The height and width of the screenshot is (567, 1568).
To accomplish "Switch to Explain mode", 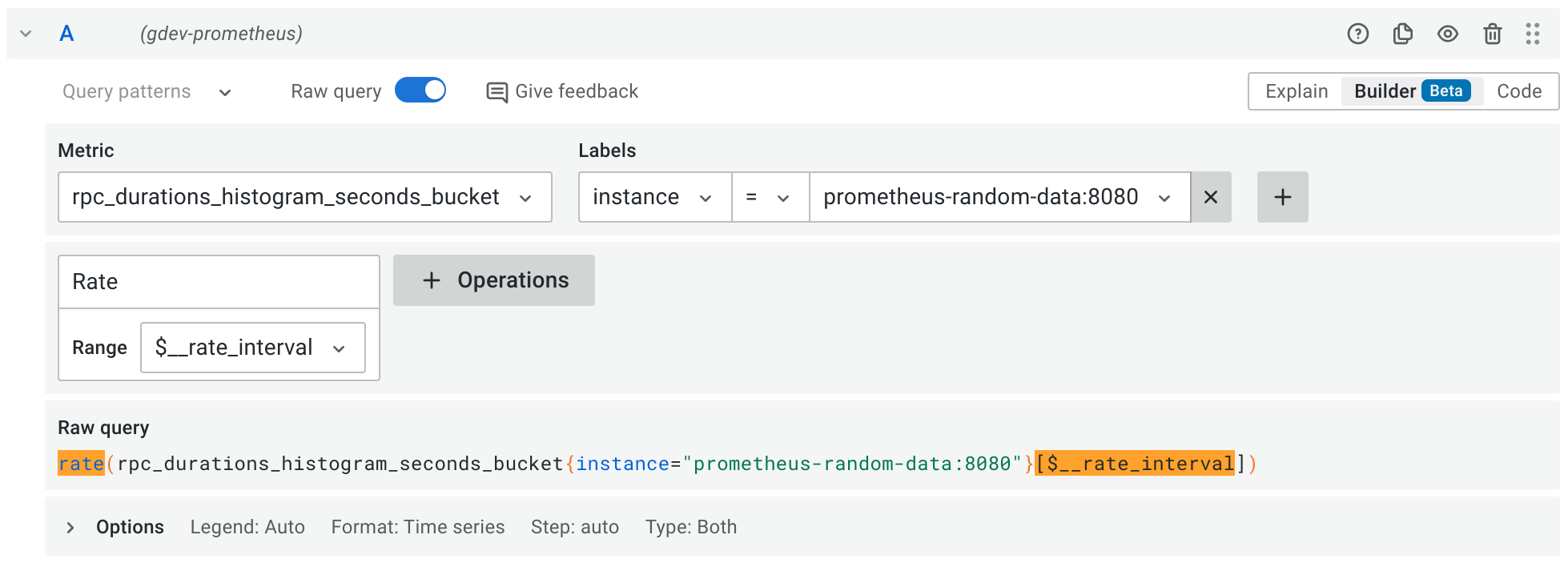I will click(x=1296, y=91).
